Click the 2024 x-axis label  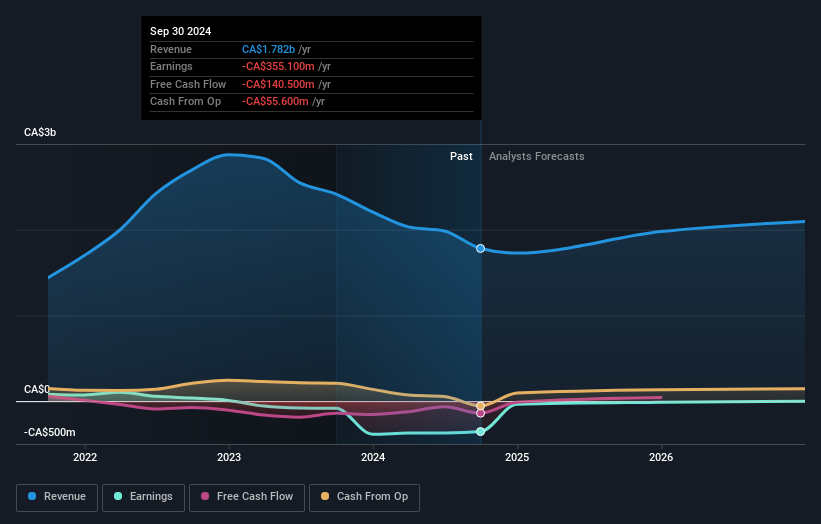373,457
